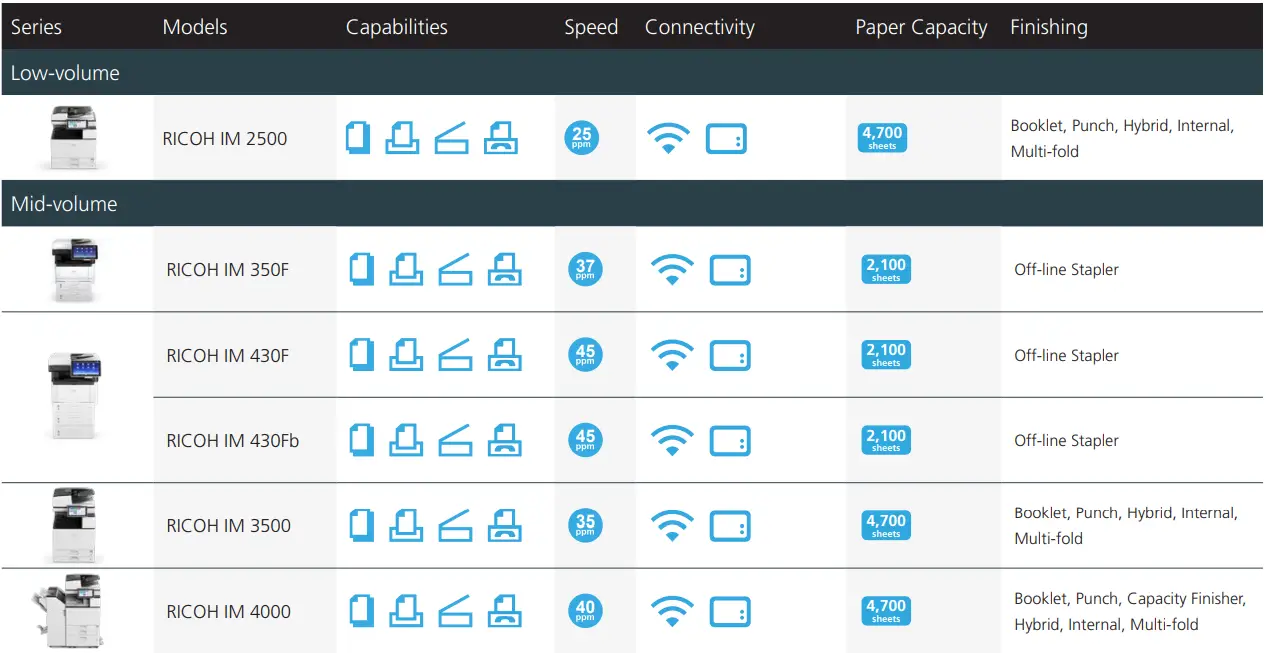Select the Low-volume section header

(65, 73)
